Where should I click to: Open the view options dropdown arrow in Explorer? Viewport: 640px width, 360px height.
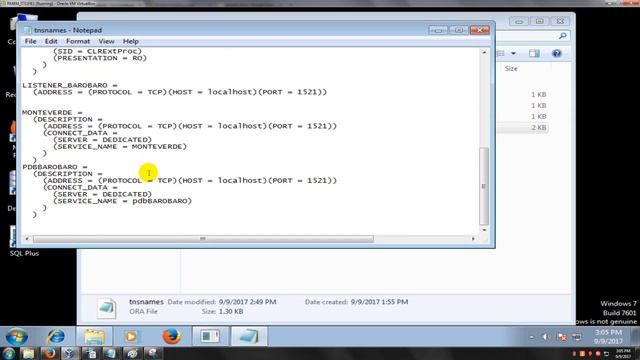pyautogui.click(x=513, y=53)
